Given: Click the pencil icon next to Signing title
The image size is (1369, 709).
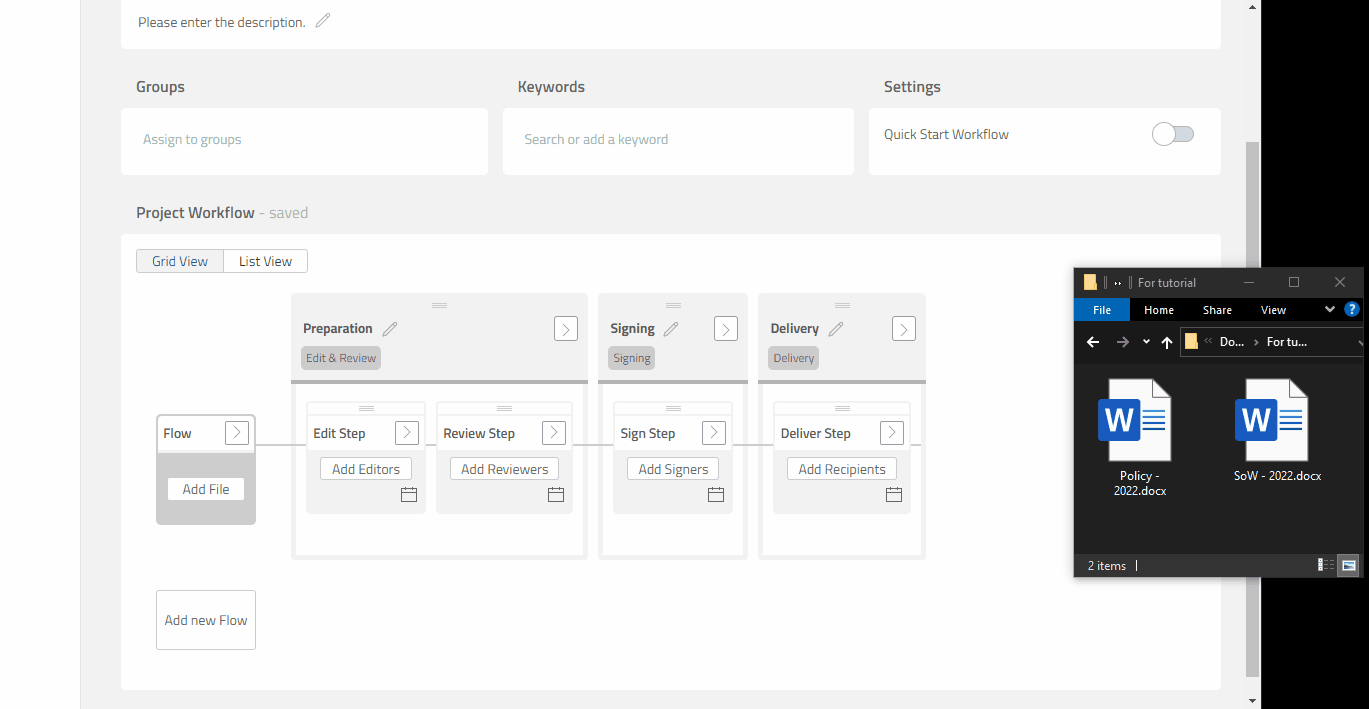Looking at the screenshot, I should (670, 328).
